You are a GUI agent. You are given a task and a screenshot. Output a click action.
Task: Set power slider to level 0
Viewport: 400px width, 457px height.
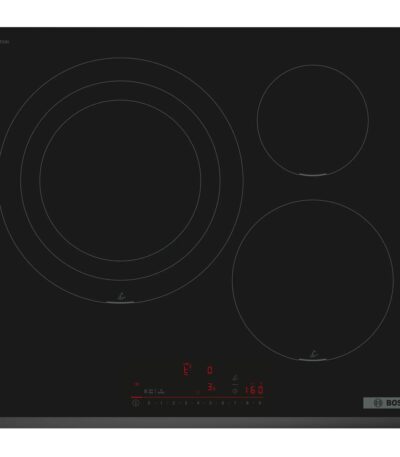[149, 403]
